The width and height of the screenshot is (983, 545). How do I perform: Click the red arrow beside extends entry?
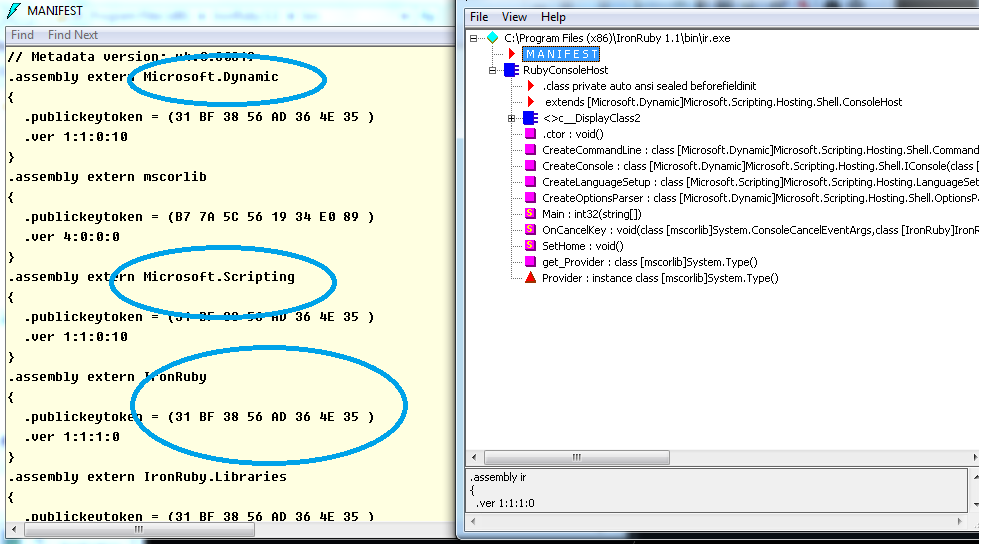[532, 102]
